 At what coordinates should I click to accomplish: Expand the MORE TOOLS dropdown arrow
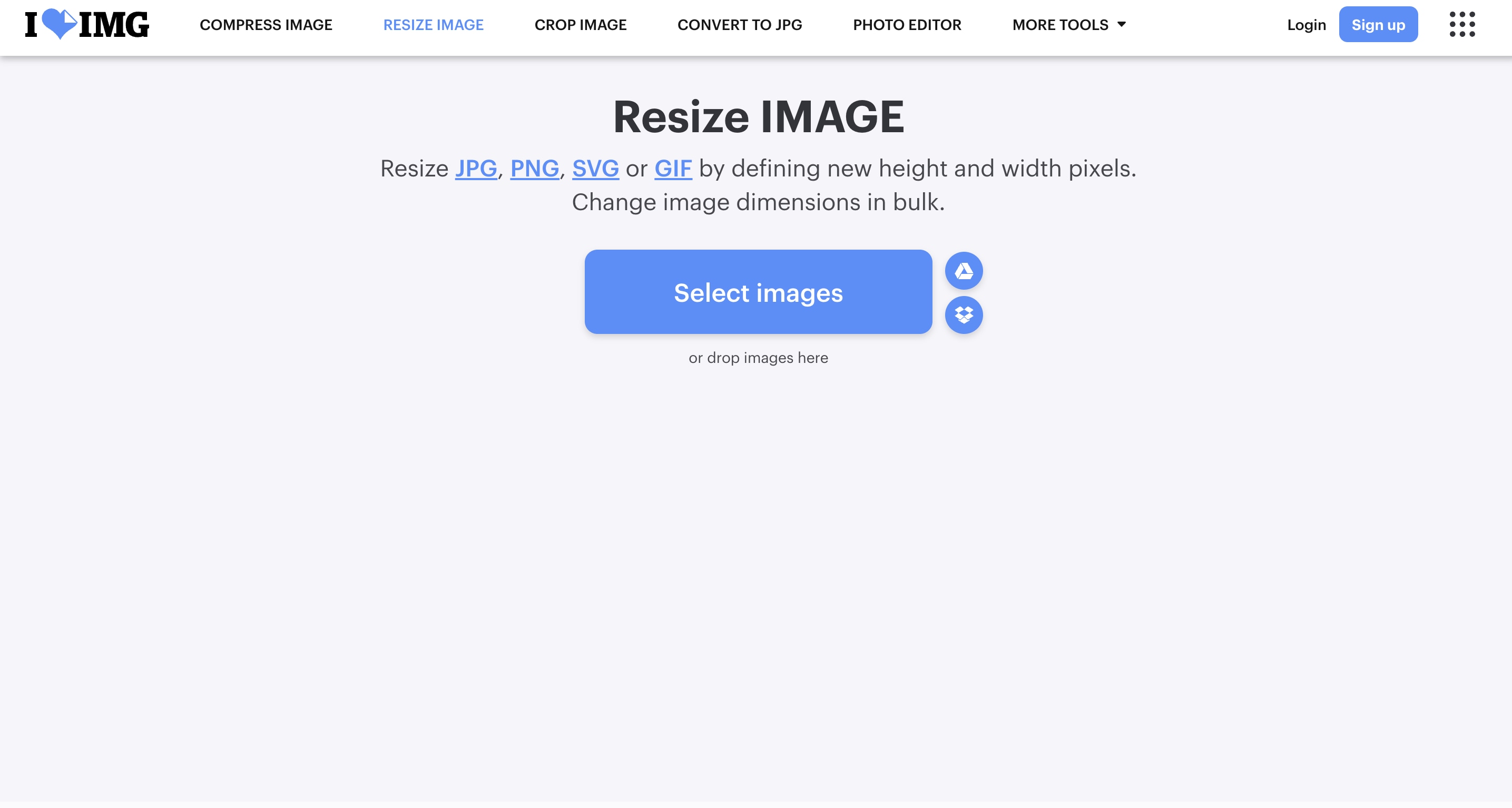coord(1121,25)
